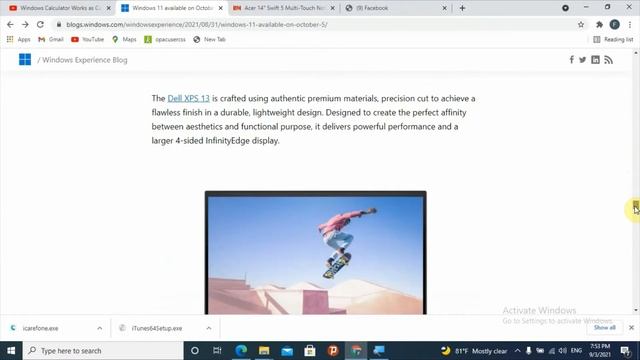
Task: Open the Chrome profile avatar
Action: pos(615,24)
